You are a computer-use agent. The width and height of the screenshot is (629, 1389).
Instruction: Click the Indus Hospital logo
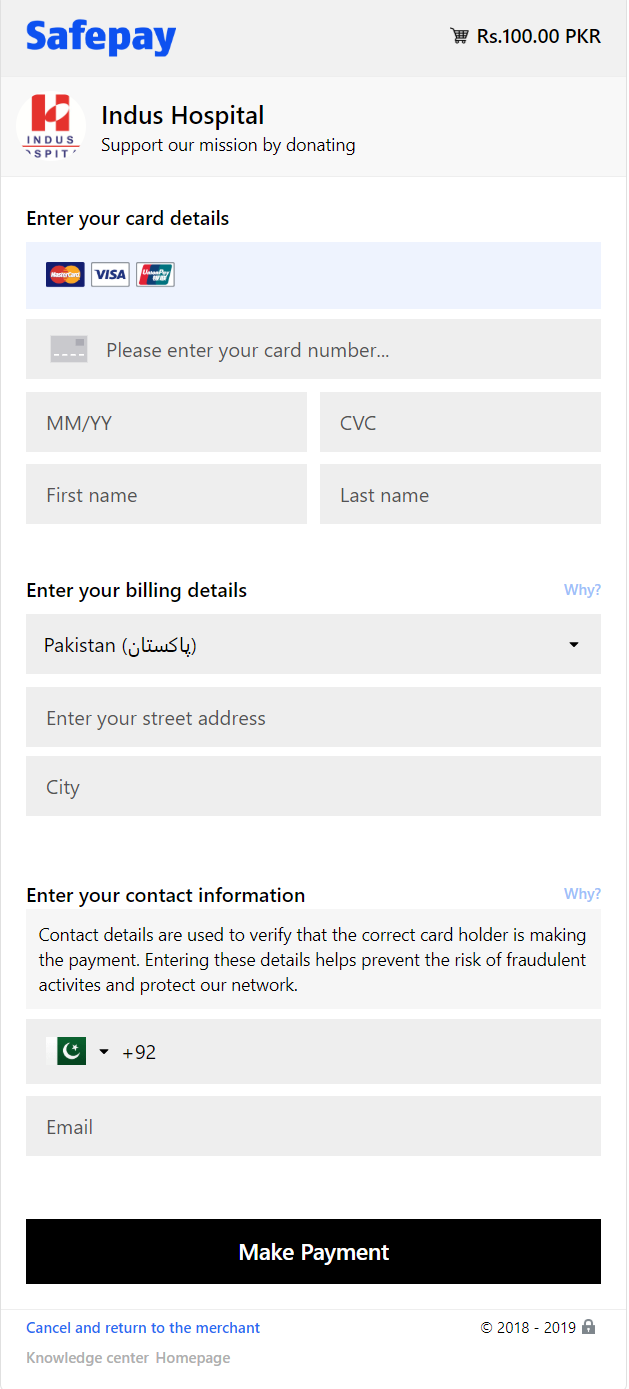tap(50, 127)
